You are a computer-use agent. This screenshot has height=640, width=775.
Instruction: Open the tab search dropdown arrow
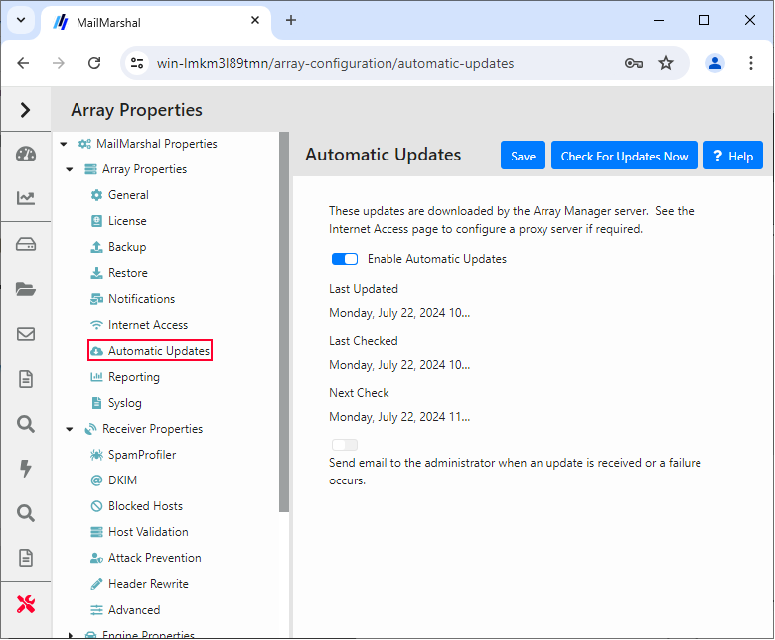tap(21, 20)
